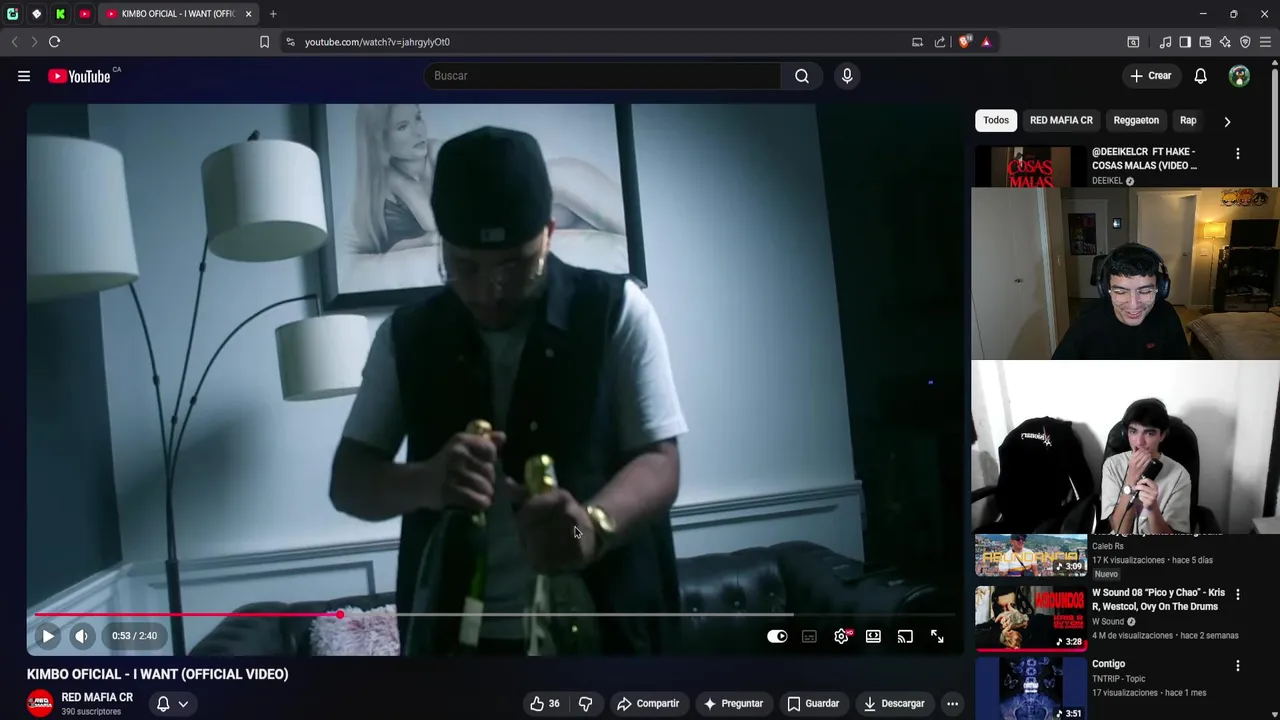This screenshot has height=720, width=1280.
Task: Open the Brave Rewards triangle icon
Action: [x=986, y=42]
